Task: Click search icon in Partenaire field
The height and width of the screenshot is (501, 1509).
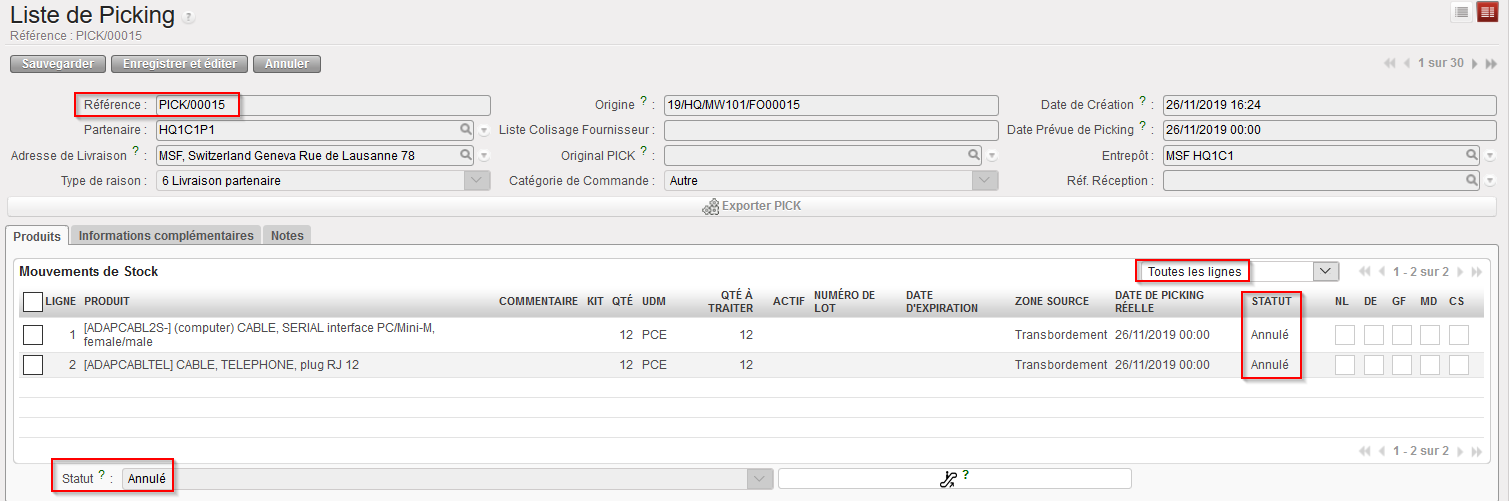Action: pos(466,130)
